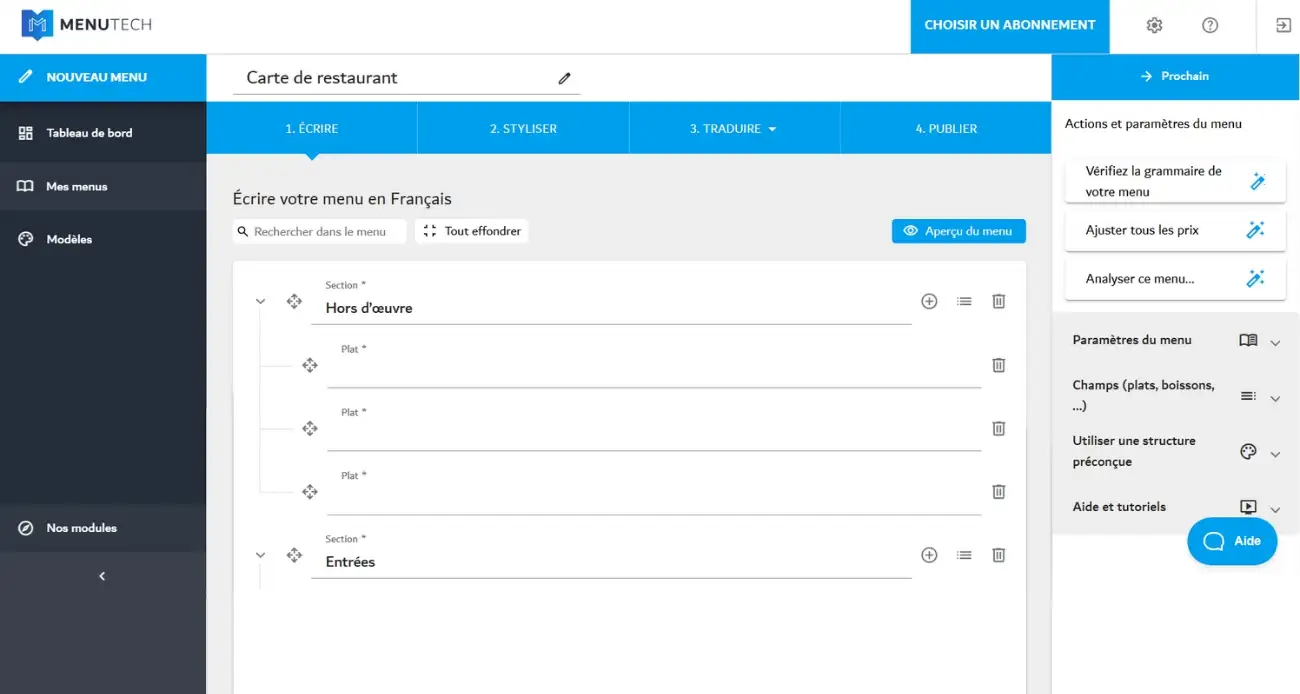Open the PUBLIER tab
This screenshot has width=1300, height=694.
pos(945,128)
